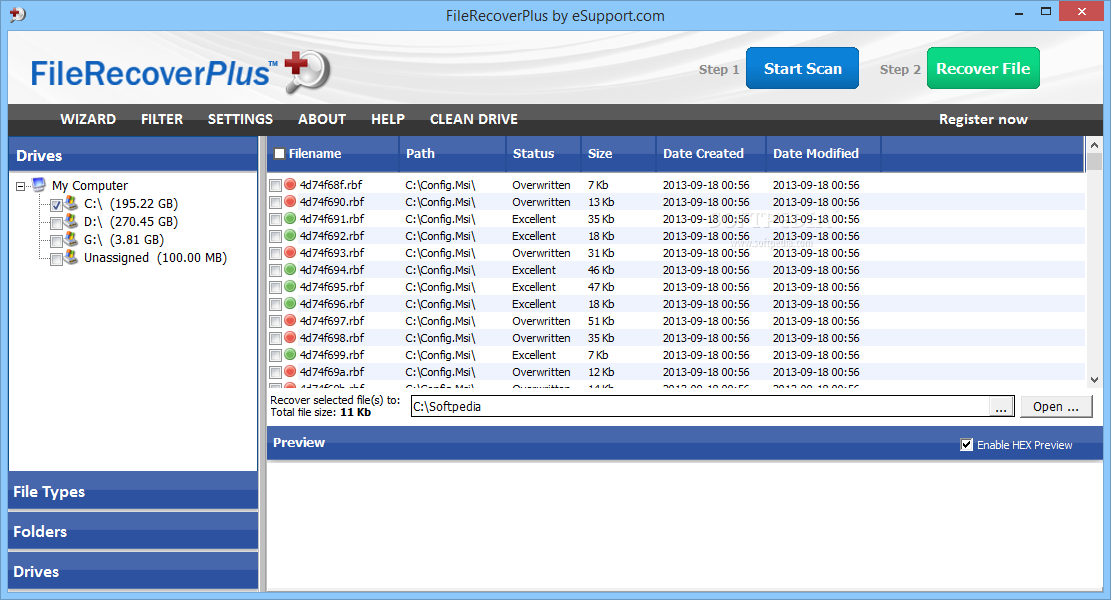Expand the File Types panel
Image resolution: width=1111 pixels, height=600 pixels.
(x=133, y=491)
